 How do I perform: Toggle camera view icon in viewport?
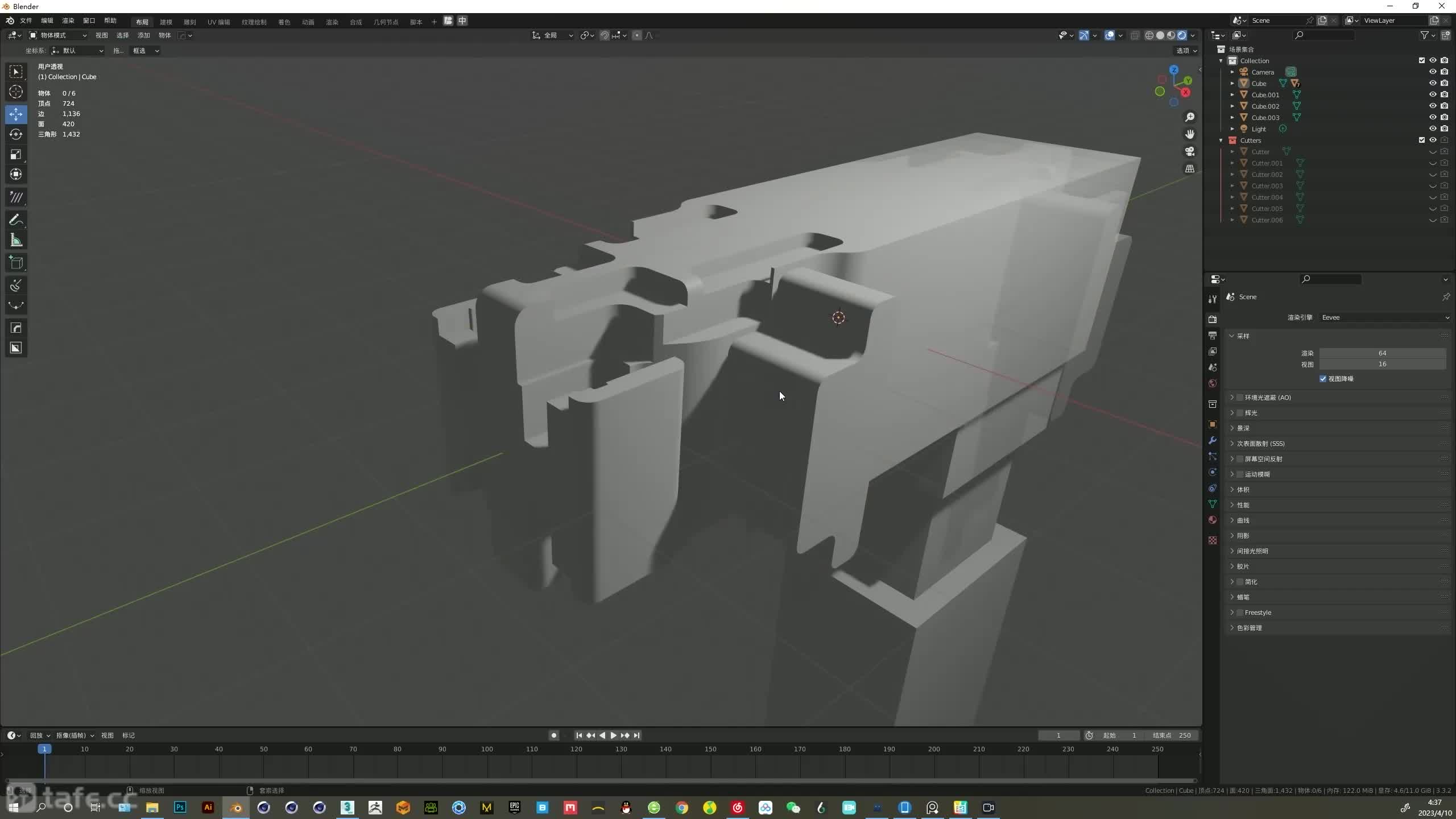tap(1189, 151)
